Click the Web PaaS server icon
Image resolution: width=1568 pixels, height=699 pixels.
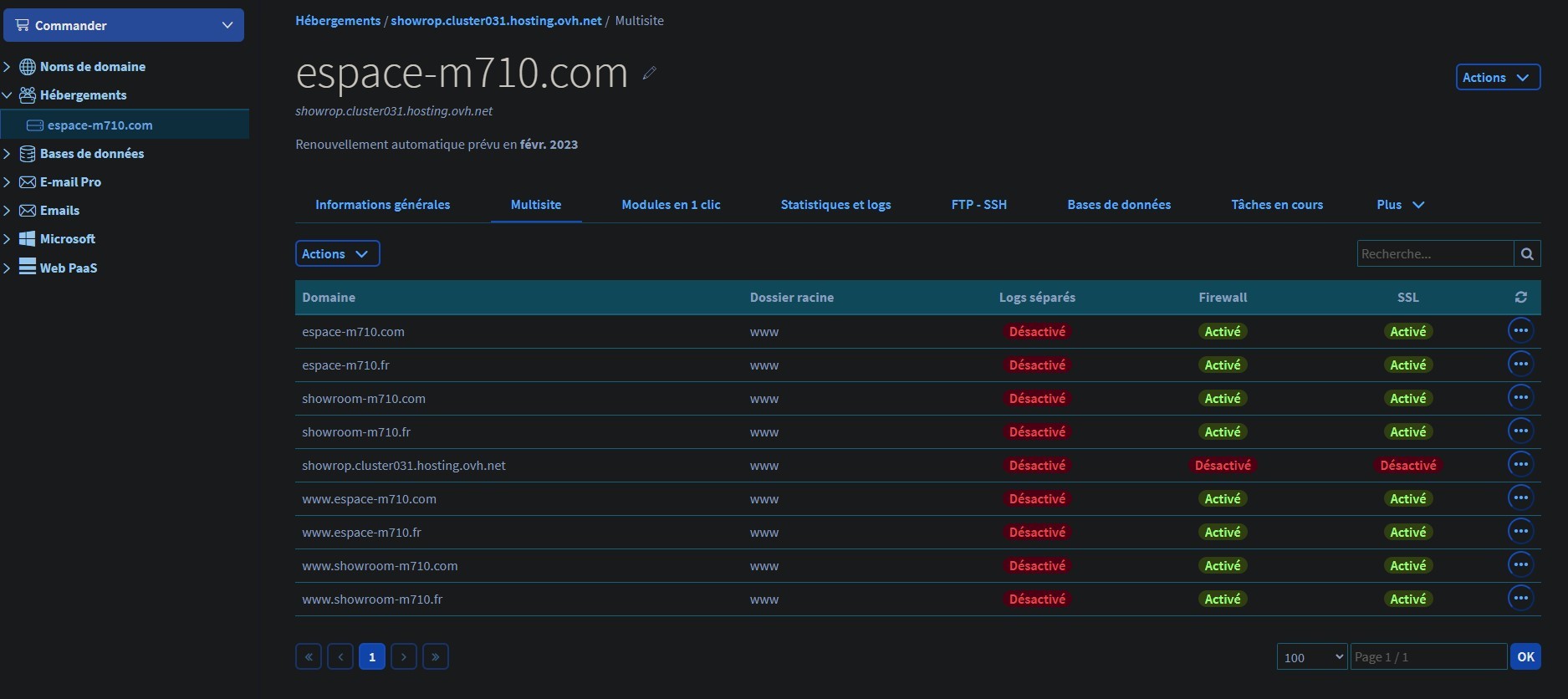coord(28,268)
